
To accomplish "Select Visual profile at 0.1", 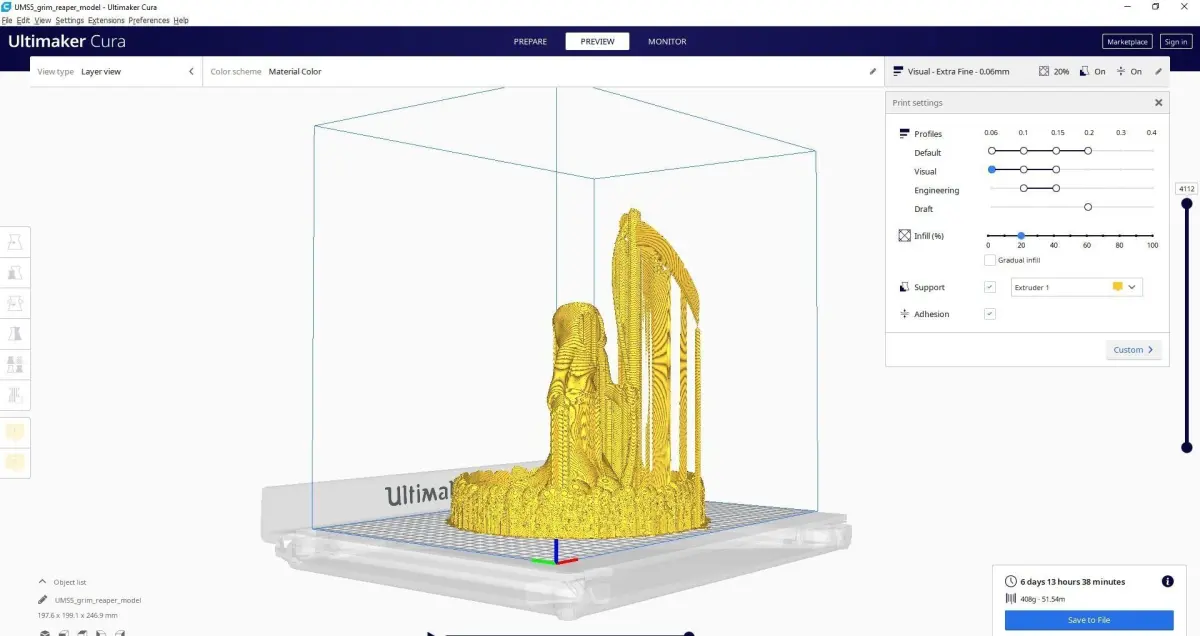I will click(x=1024, y=170).
